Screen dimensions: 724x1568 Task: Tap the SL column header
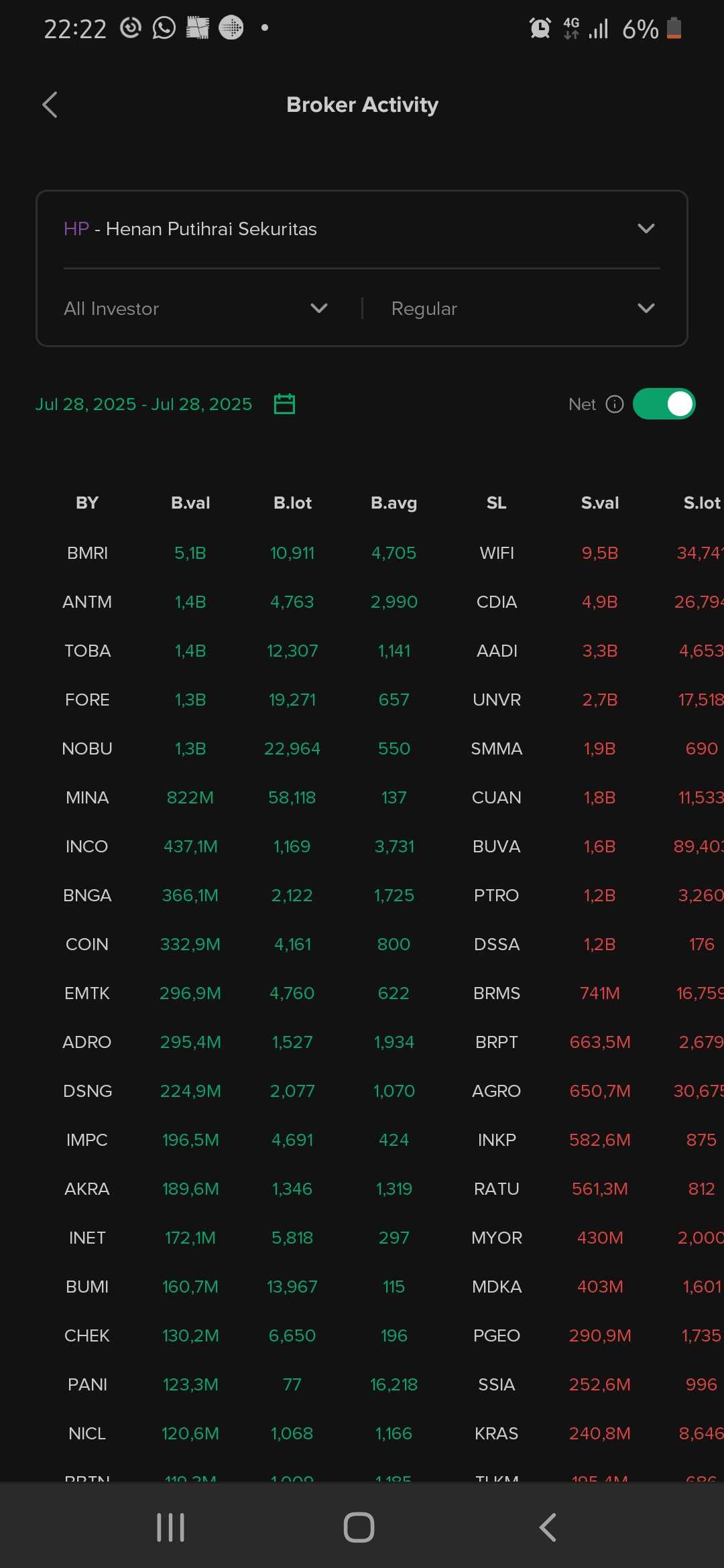(x=497, y=503)
